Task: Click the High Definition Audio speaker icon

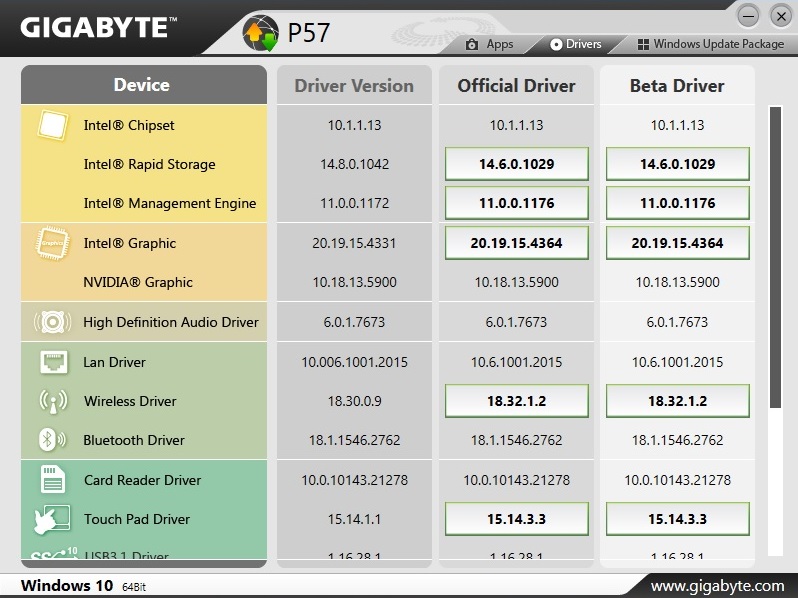Action: (52, 322)
